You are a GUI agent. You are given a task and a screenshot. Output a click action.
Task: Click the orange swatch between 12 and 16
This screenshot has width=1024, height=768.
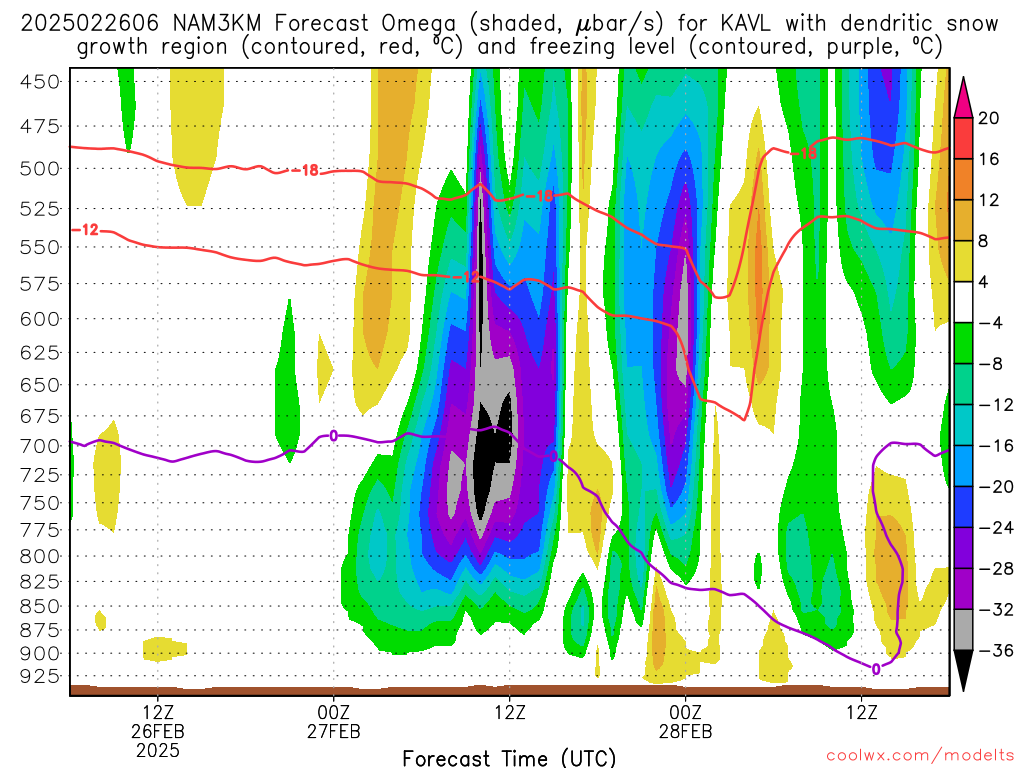pyautogui.click(x=963, y=179)
